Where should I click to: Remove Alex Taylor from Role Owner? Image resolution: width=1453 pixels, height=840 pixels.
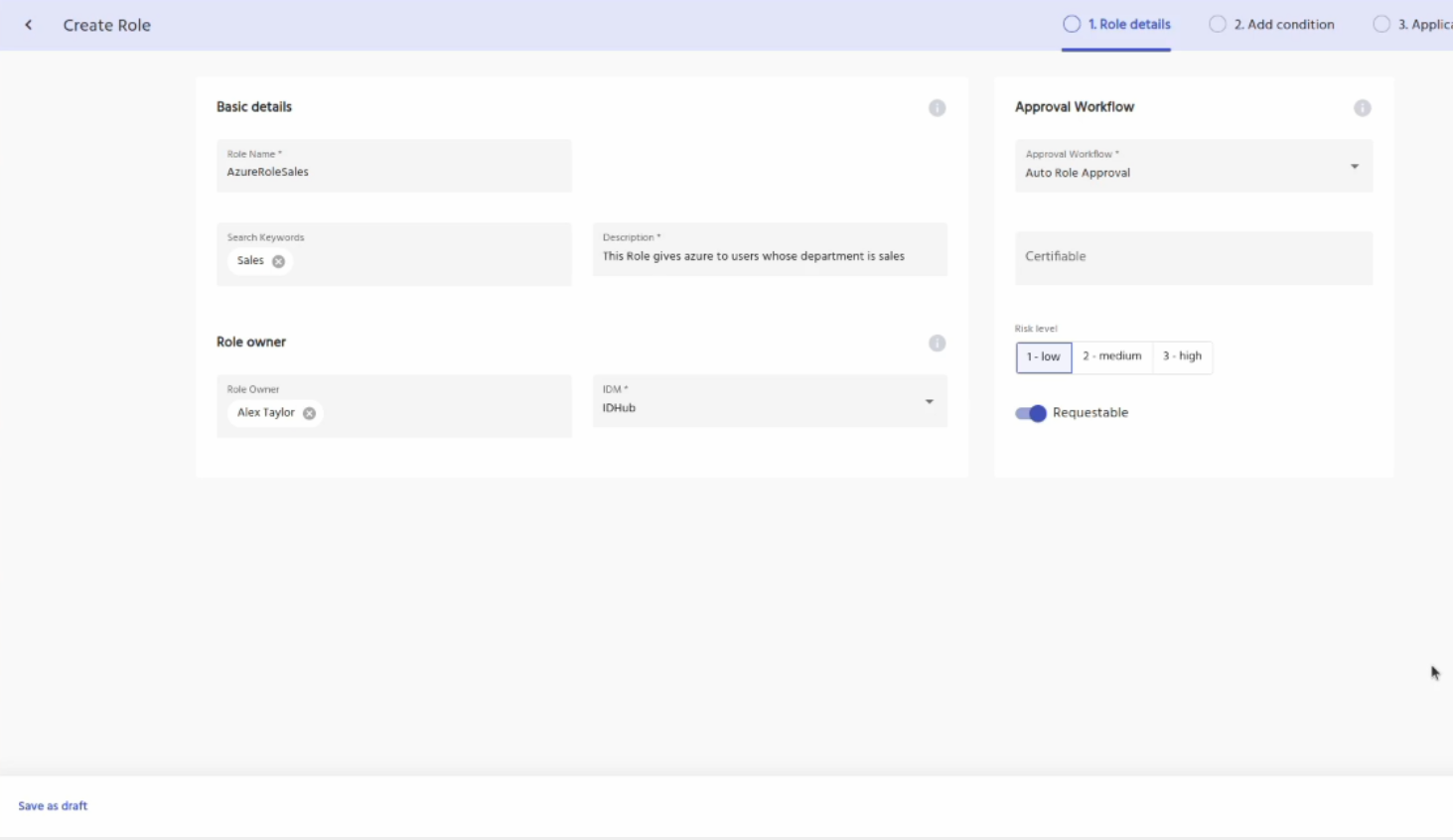click(x=310, y=414)
